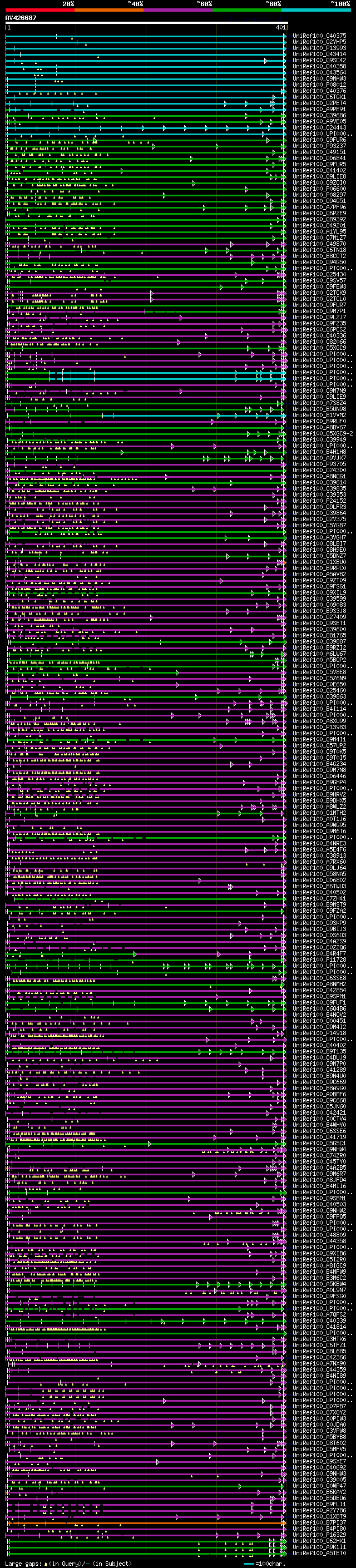The width and height of the screenshot is (356, 1568).
Task: Select UniRef100_B4I114 label
Action: pyautogui.click(x=319, y=709)
